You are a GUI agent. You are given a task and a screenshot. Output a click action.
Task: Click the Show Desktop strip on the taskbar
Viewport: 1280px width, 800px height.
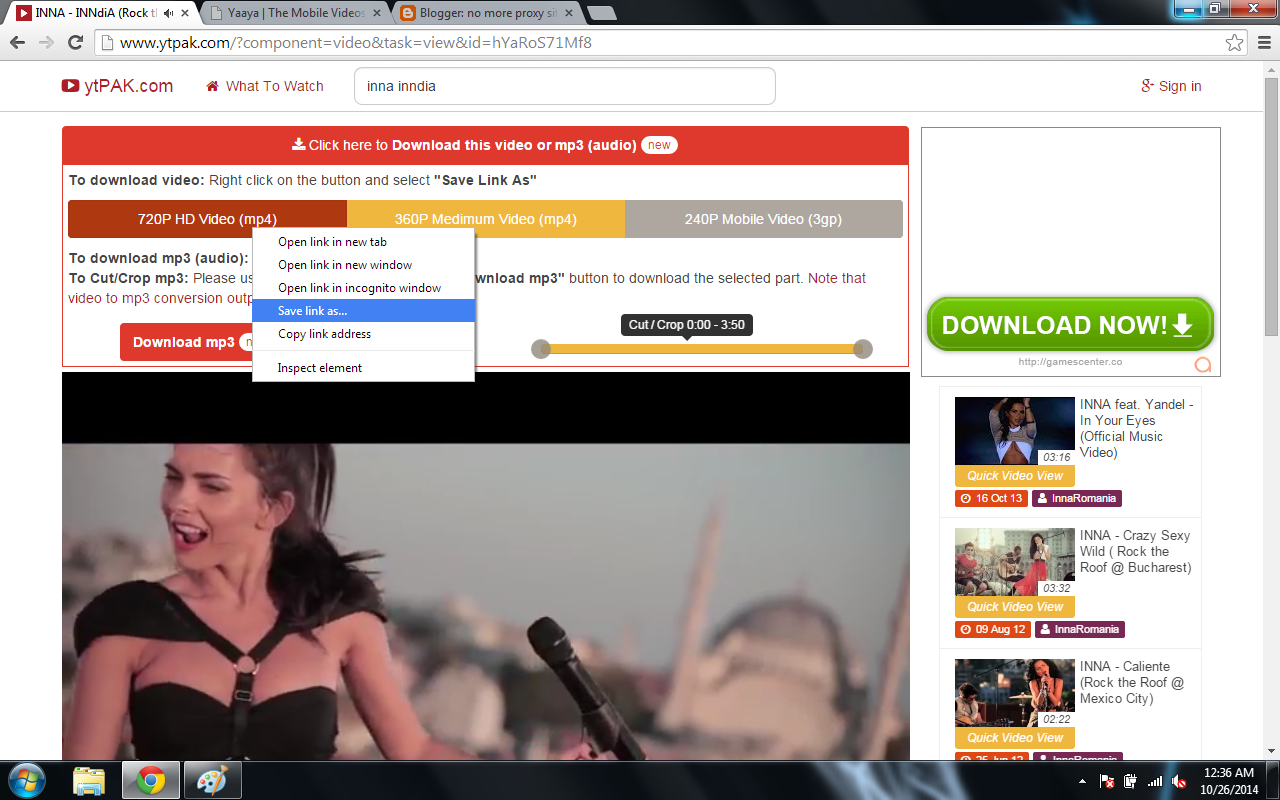click(x=1273, y=781)
